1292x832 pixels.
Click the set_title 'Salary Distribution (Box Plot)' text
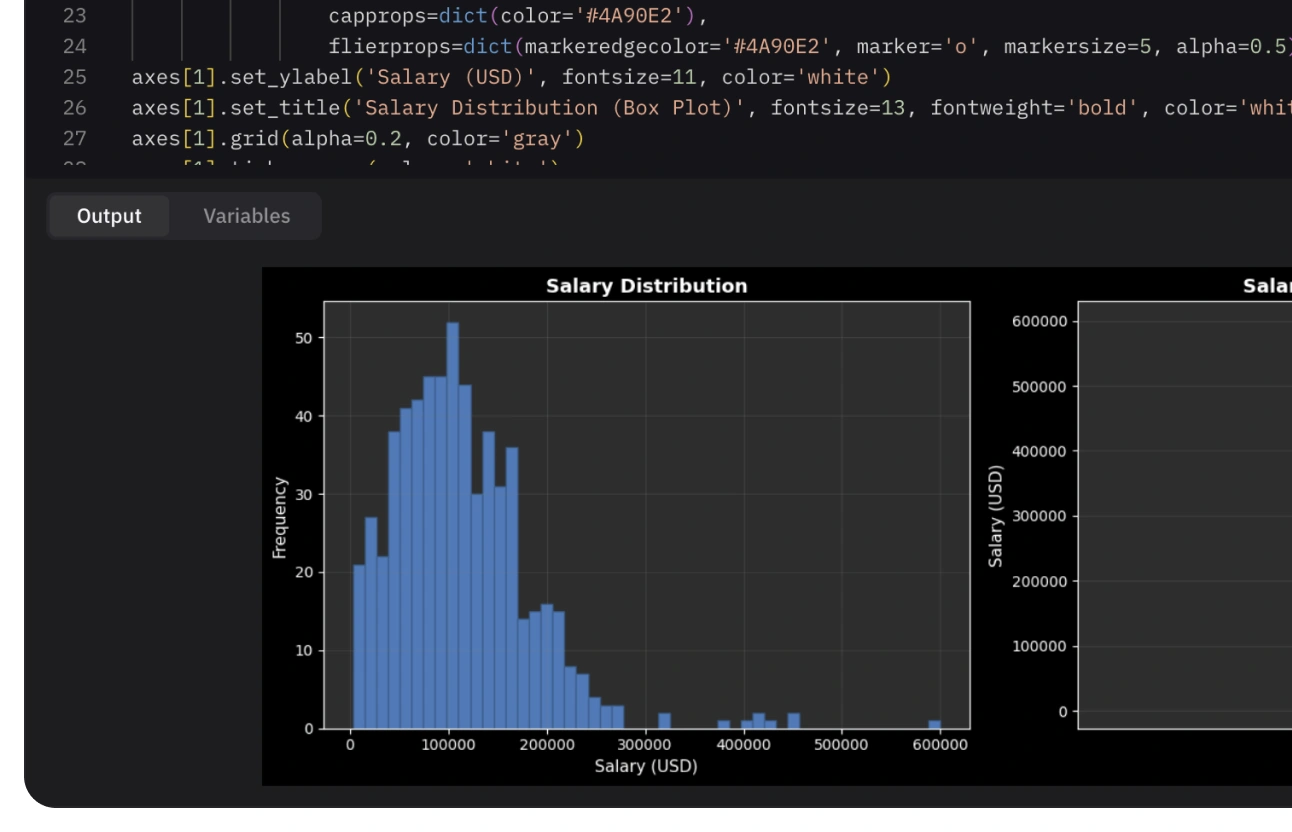pyautogui.click(x=548, y=107)
